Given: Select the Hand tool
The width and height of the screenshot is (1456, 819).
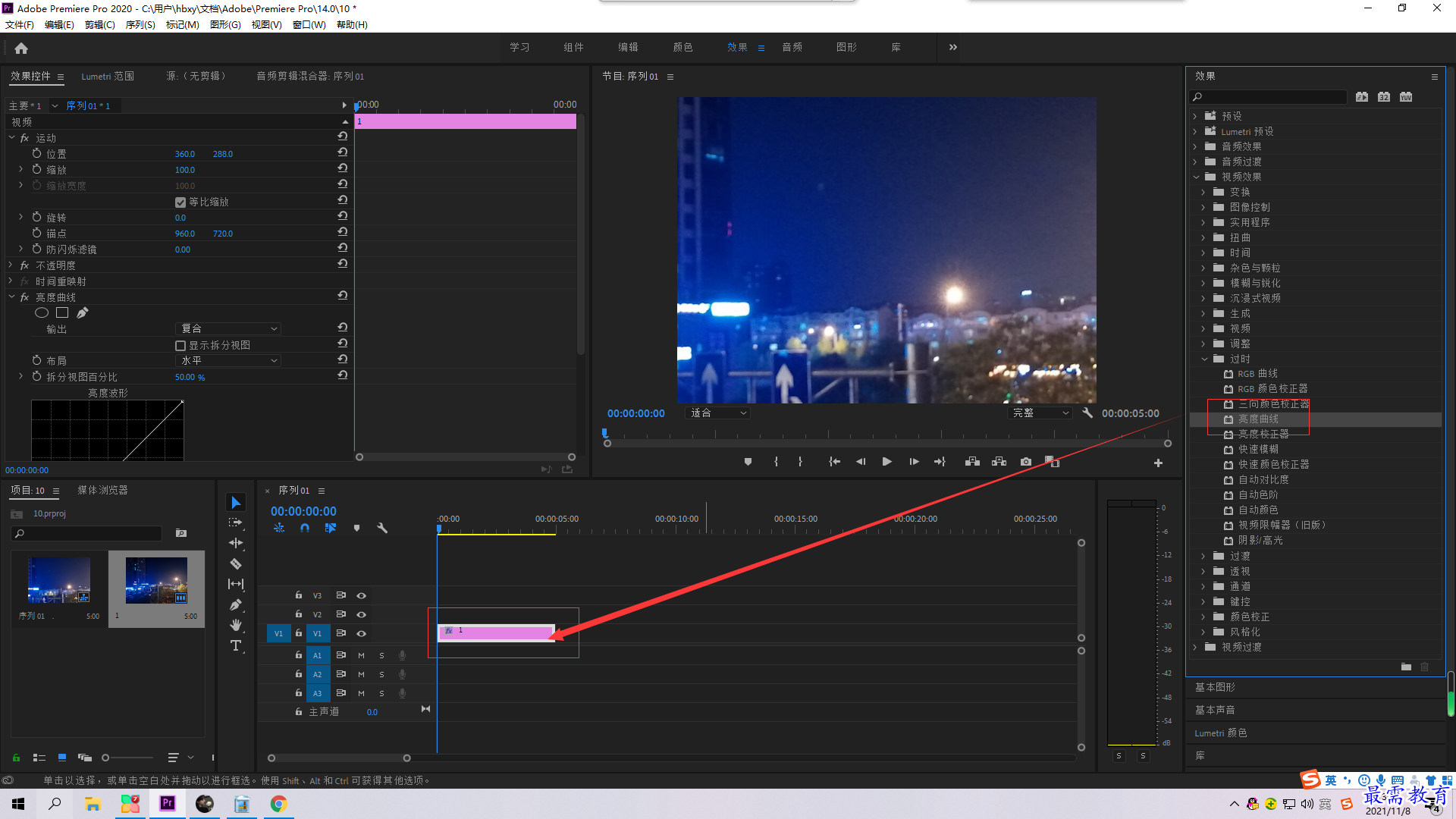Looking at the screenshot, I should coord(236,625).
